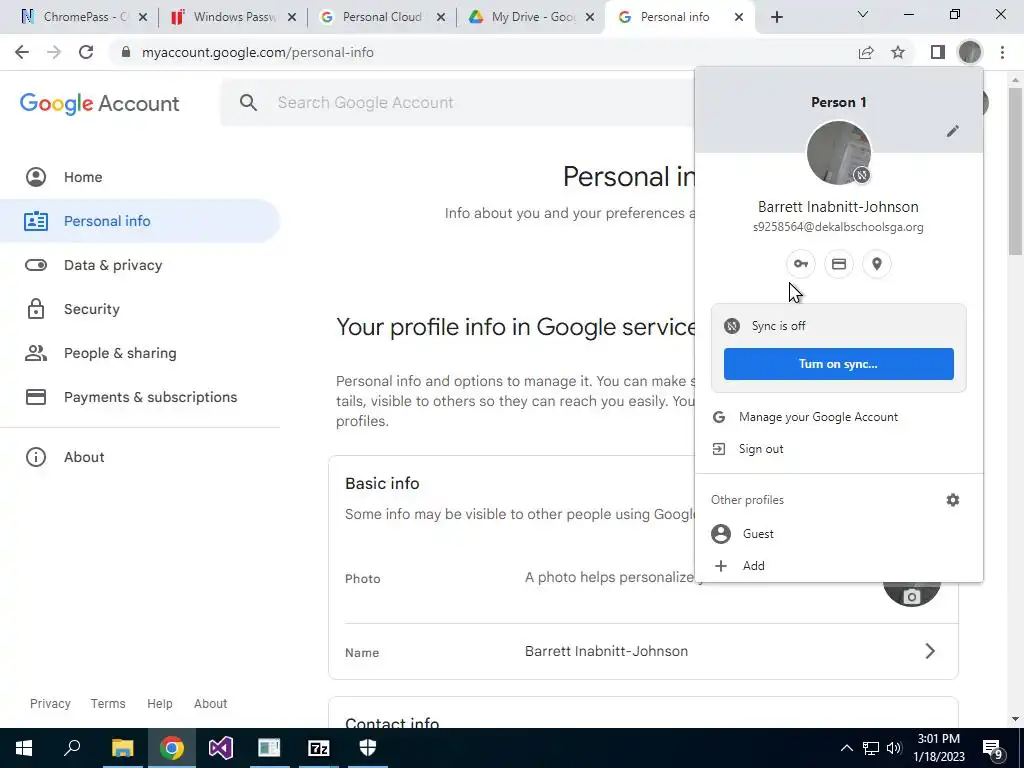Screen dimensions: 1024x768
Task: Click the taskbar clock 3:01 PM
Action: [x=938, y=748]
